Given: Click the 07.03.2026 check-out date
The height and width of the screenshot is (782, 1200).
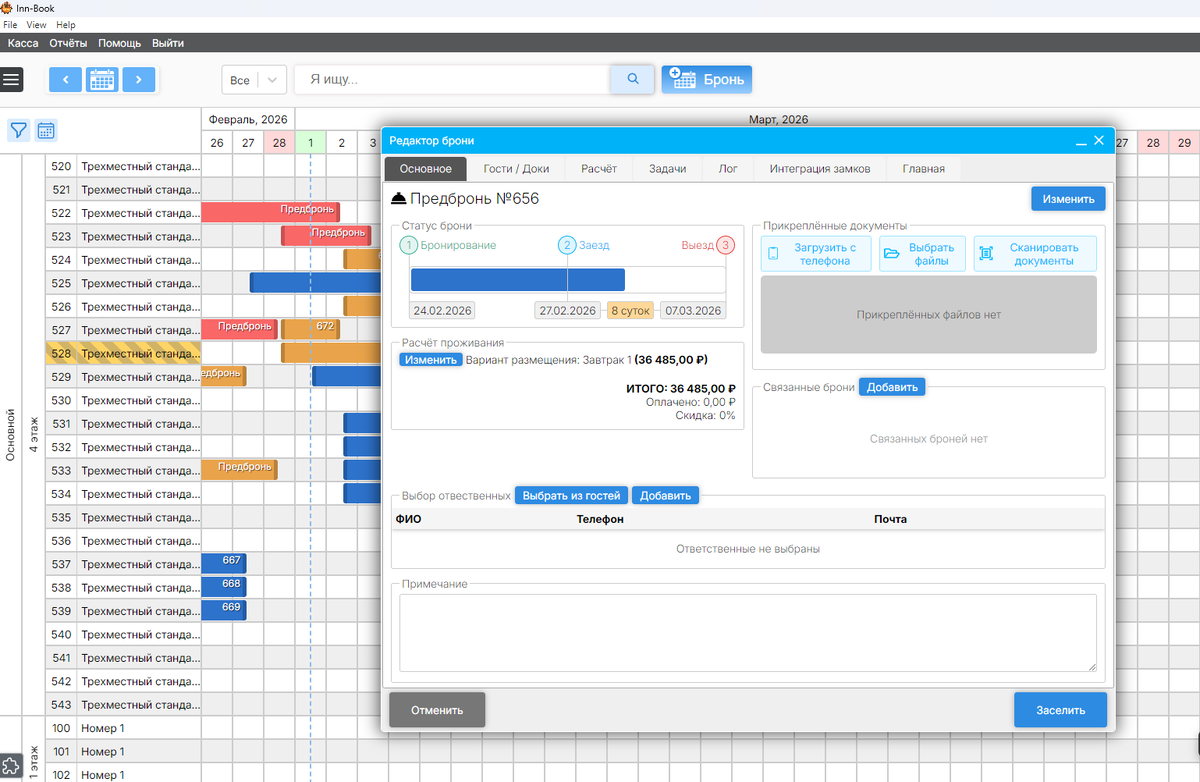Looking at the screenshot, I should [x=692, y=311].
